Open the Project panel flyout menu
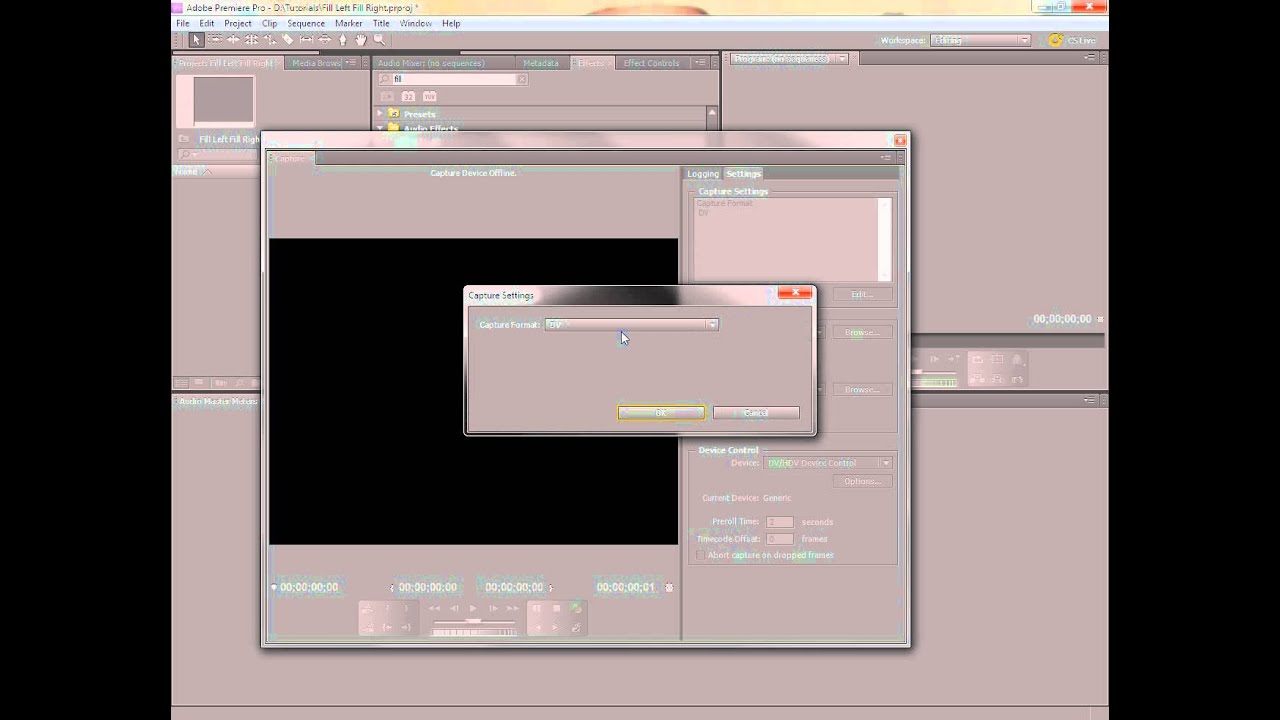 coord(352,63)
